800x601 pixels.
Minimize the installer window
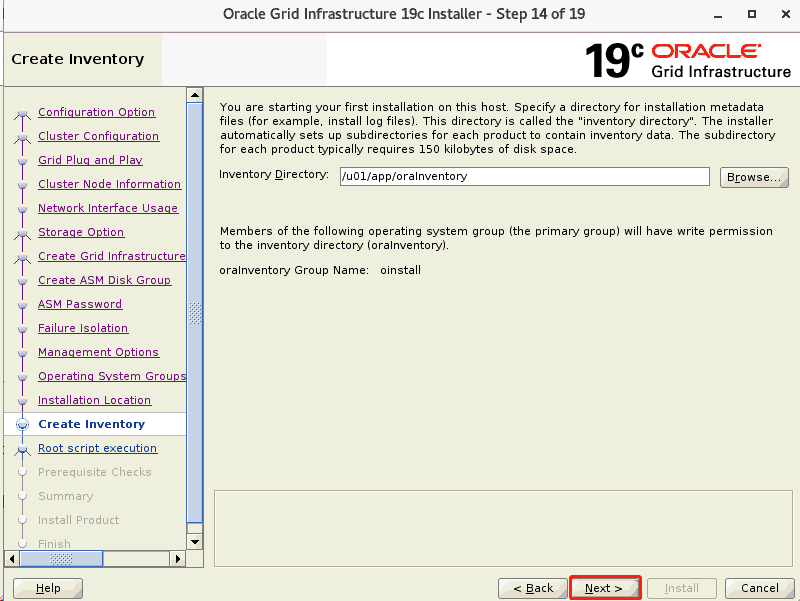[x=718, y=14]
